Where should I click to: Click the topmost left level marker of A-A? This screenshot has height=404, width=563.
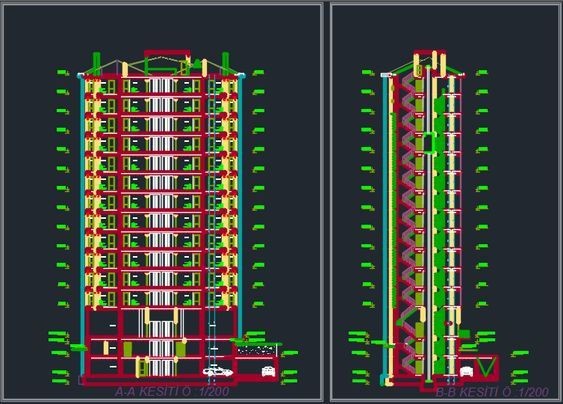click(63, 73)
